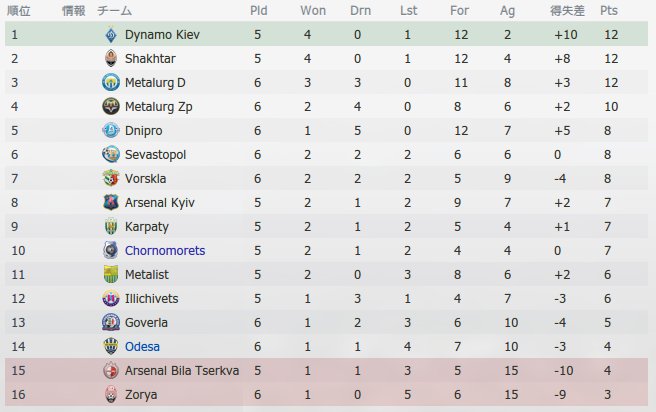Click the Goverla team name
656x412 pixels.
coord(146,322)
